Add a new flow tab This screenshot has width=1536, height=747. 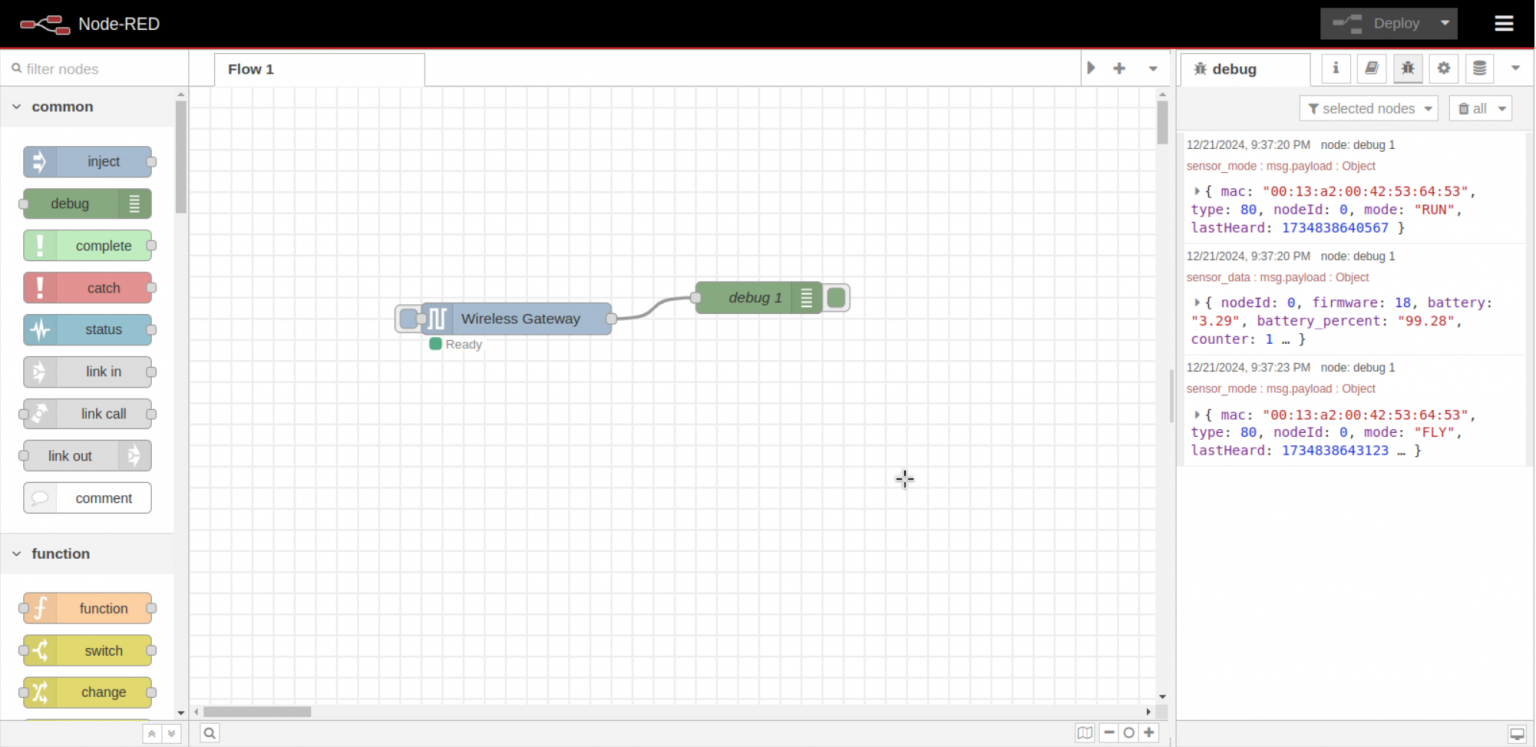point(1118,68)
